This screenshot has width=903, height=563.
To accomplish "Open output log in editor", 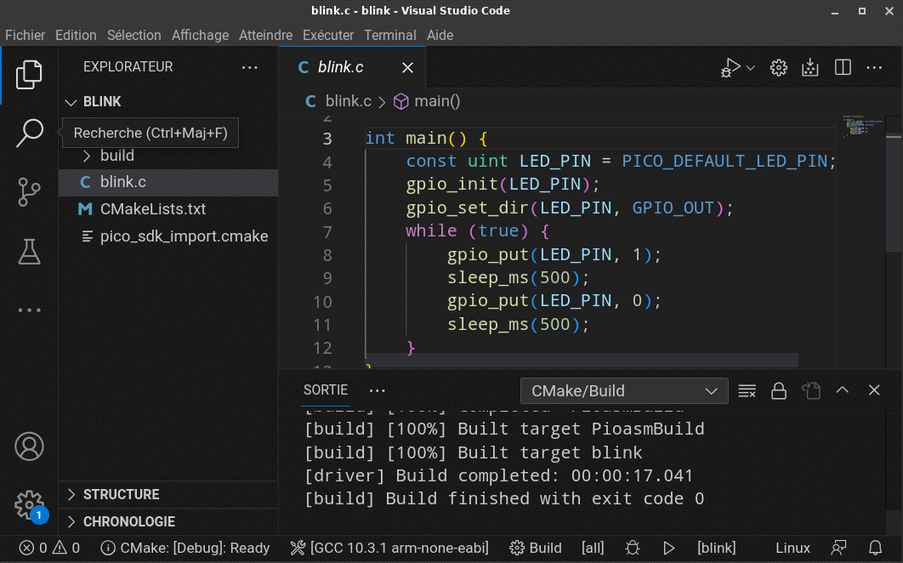I will 811,391.
